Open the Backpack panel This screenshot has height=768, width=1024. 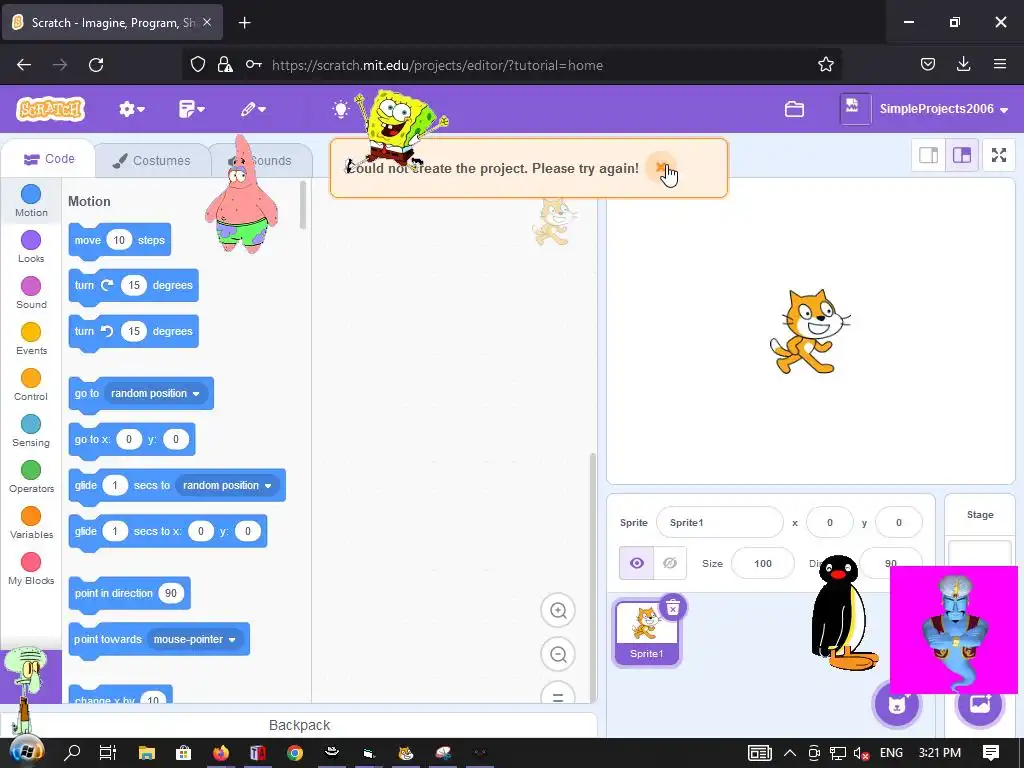[x=299, y=725]
